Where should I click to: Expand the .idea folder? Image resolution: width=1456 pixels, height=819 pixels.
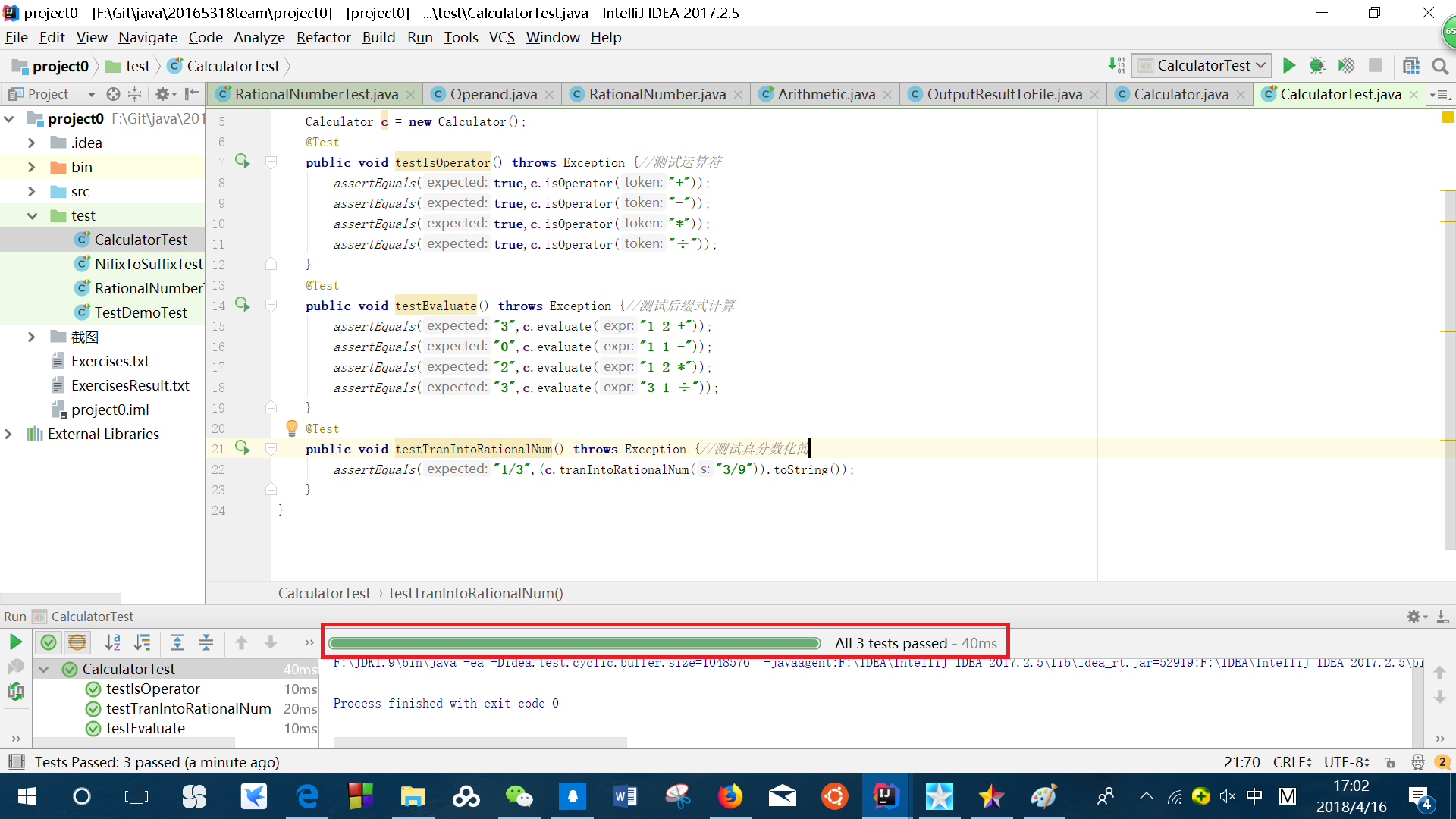click(x=31, y=143)
